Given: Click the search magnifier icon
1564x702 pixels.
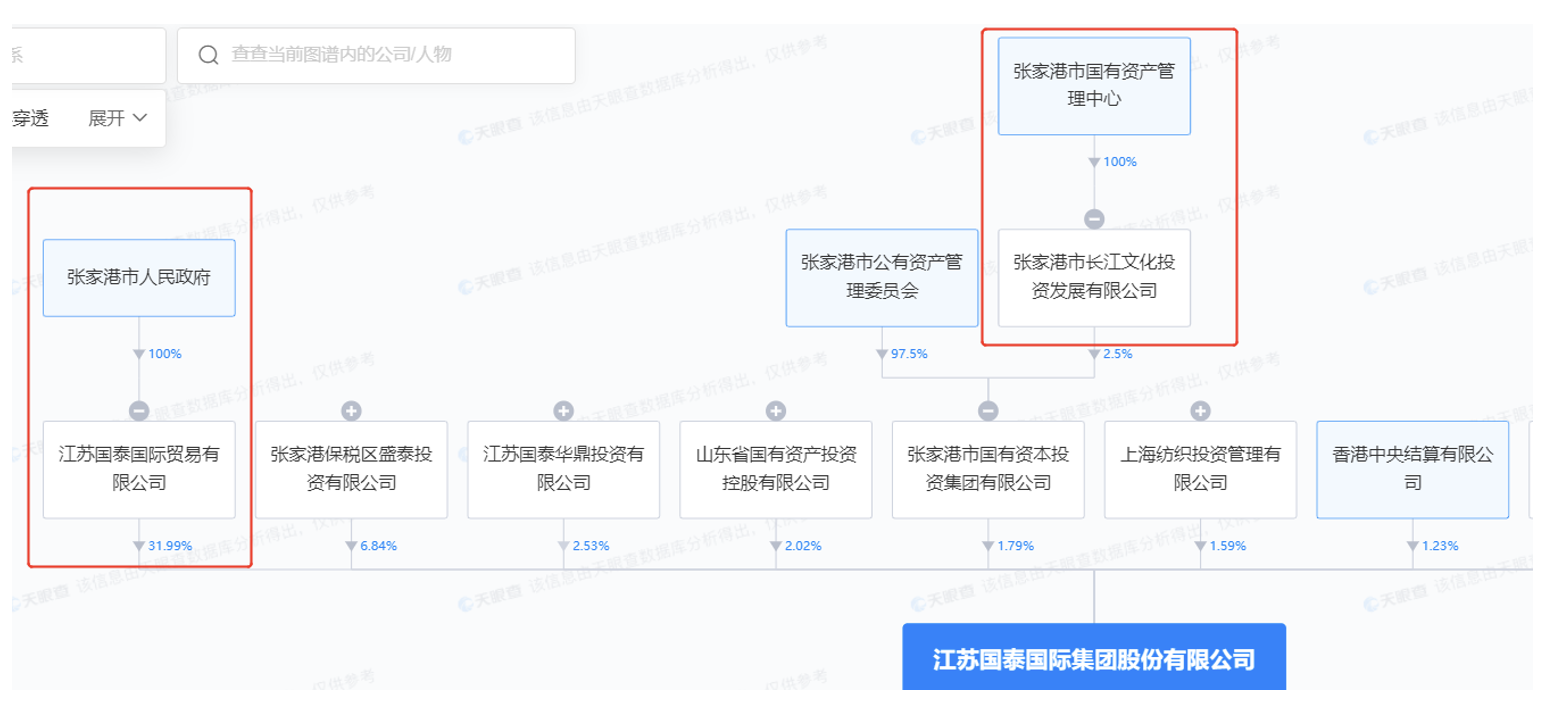Looking at the screenshot, I should coord(208,55).
